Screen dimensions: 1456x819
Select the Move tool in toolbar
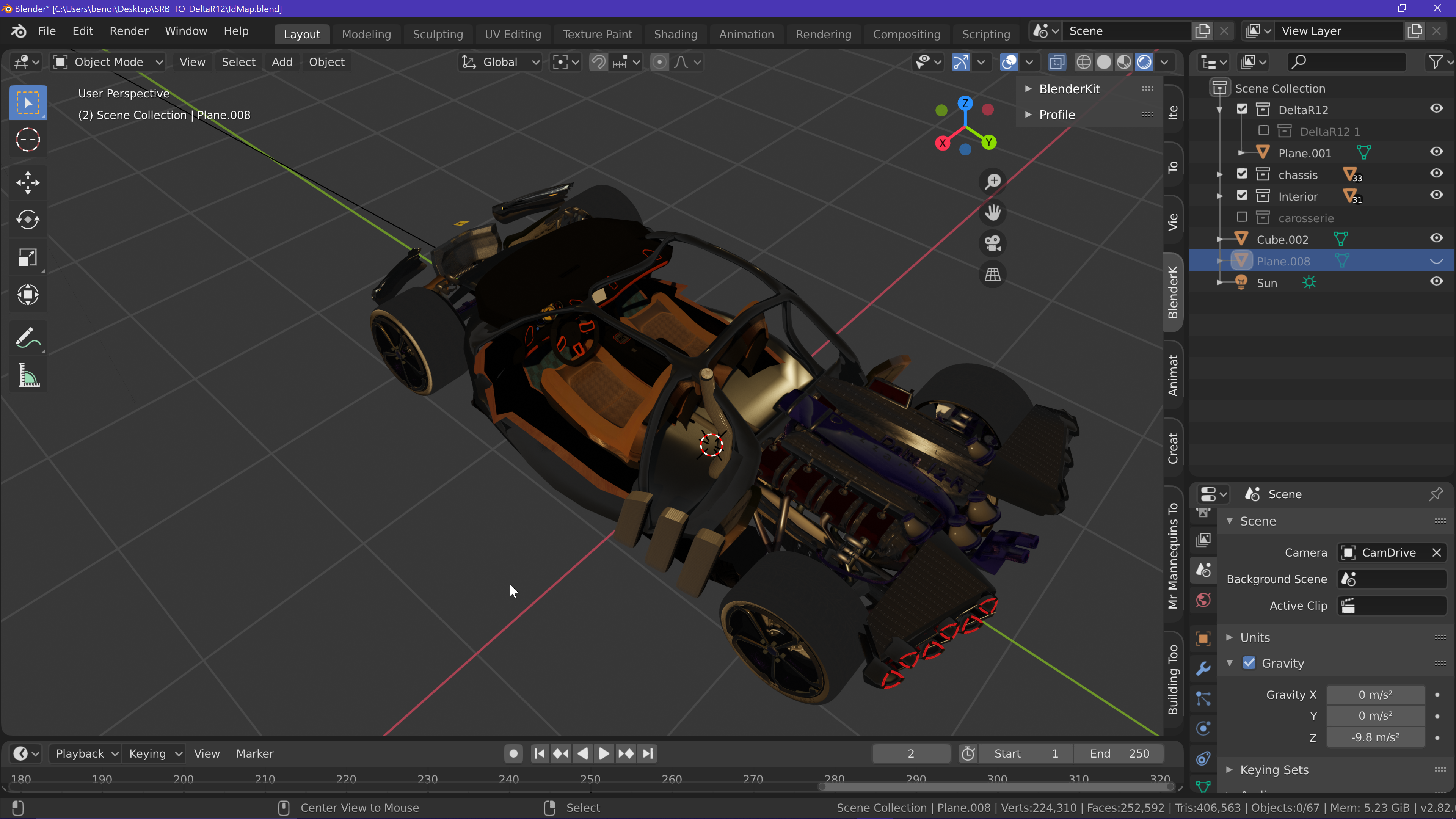pyautogui.click(x=28, y=182)
